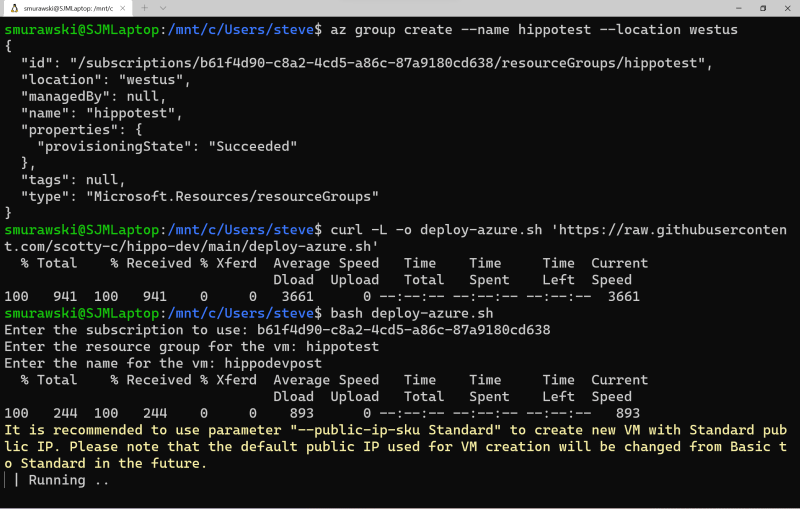Viewport: 800px width, 509px height.
Task: Click "provisioningState": "Succeeded" text
Action: pyautogui.click(x=167, y=146)
